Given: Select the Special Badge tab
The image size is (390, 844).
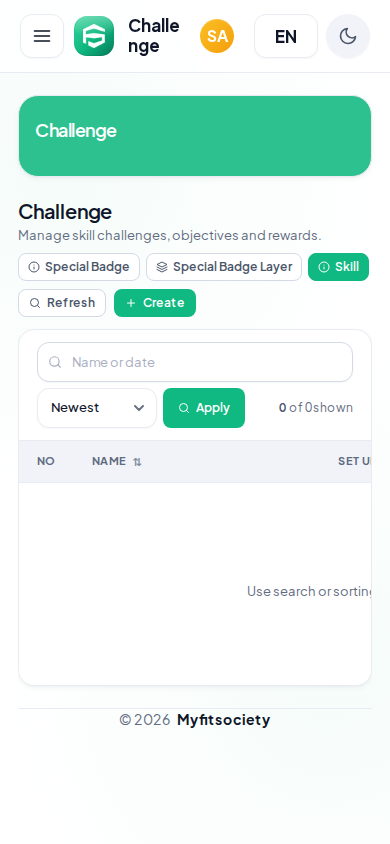Looking at the screenshot, I should [79, 267].
